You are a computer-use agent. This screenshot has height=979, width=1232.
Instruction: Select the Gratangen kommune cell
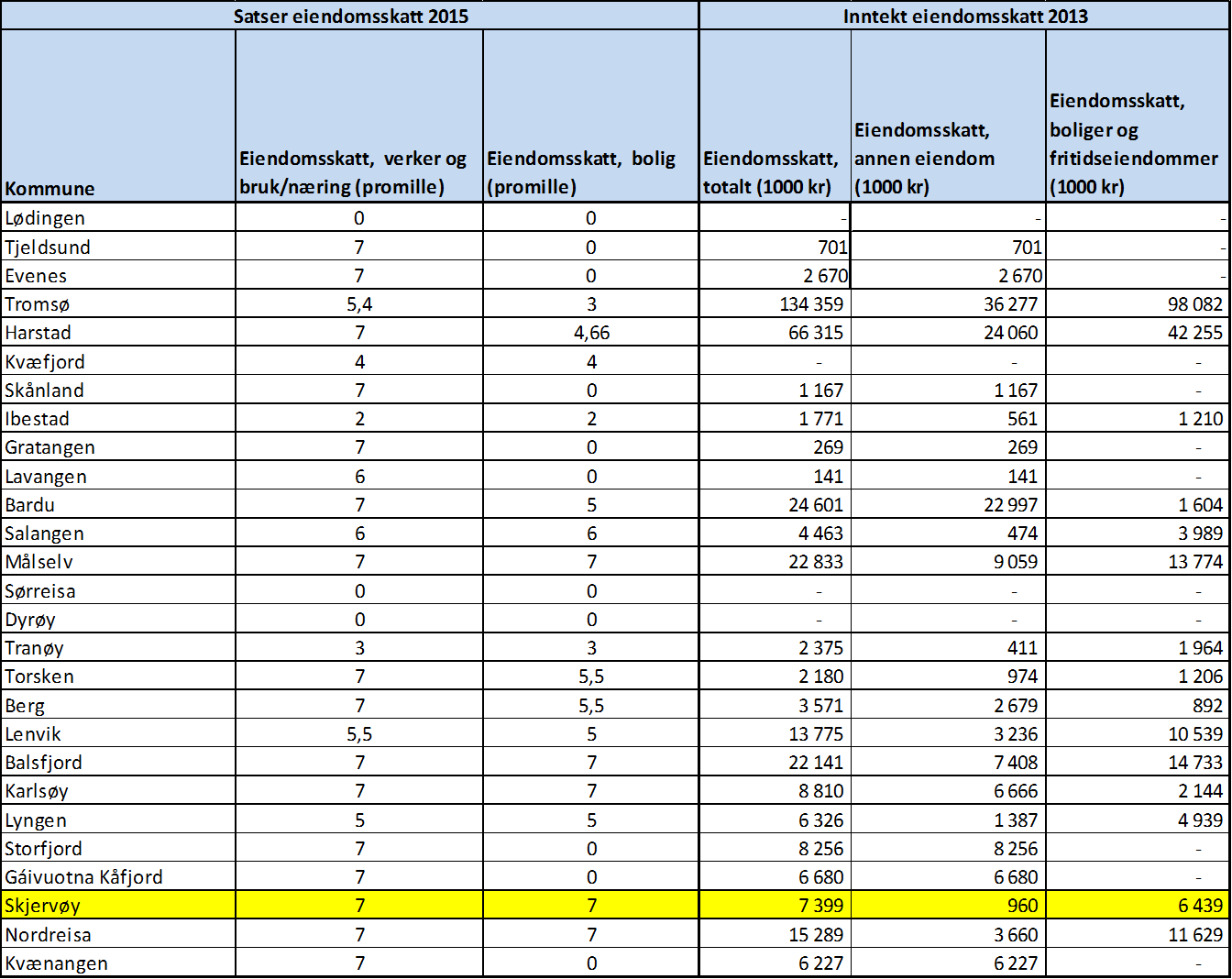(x=118, y=446)
